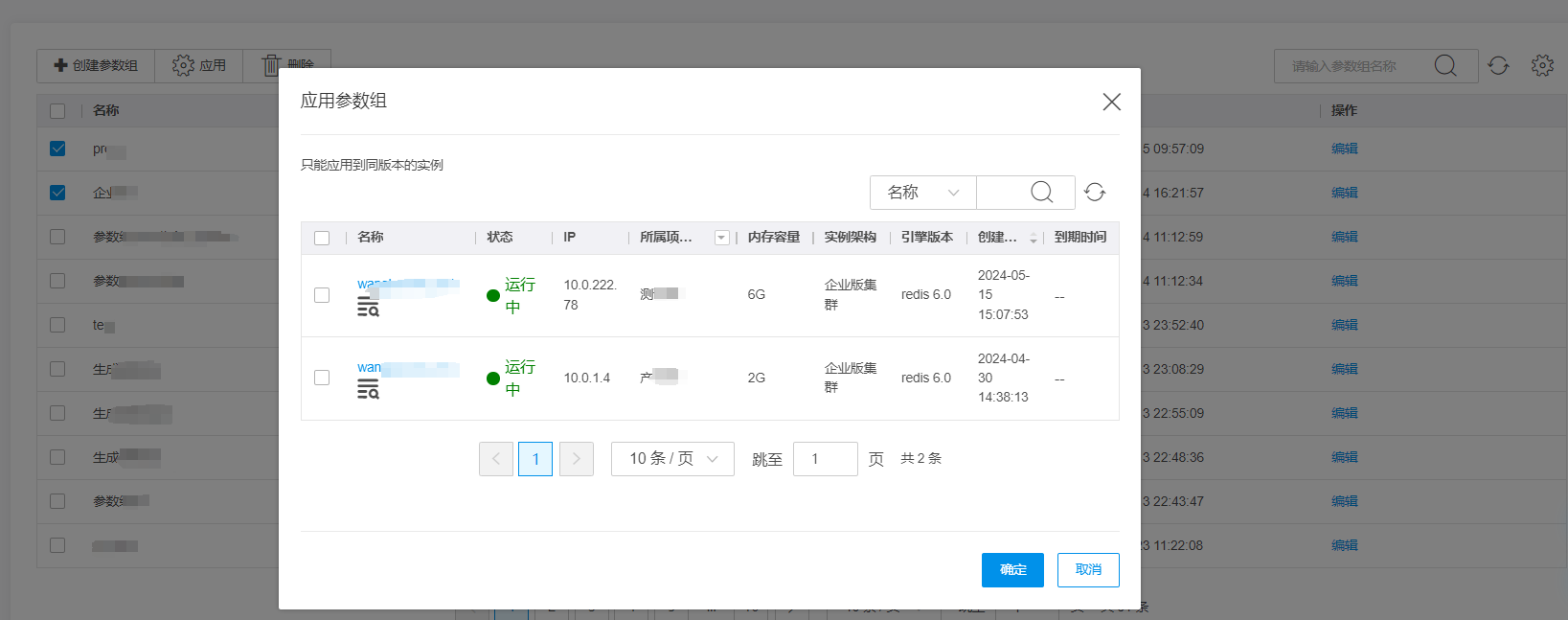
Task: Click the 应用 toolbar item behind the dialog
Action: [199, 65]
